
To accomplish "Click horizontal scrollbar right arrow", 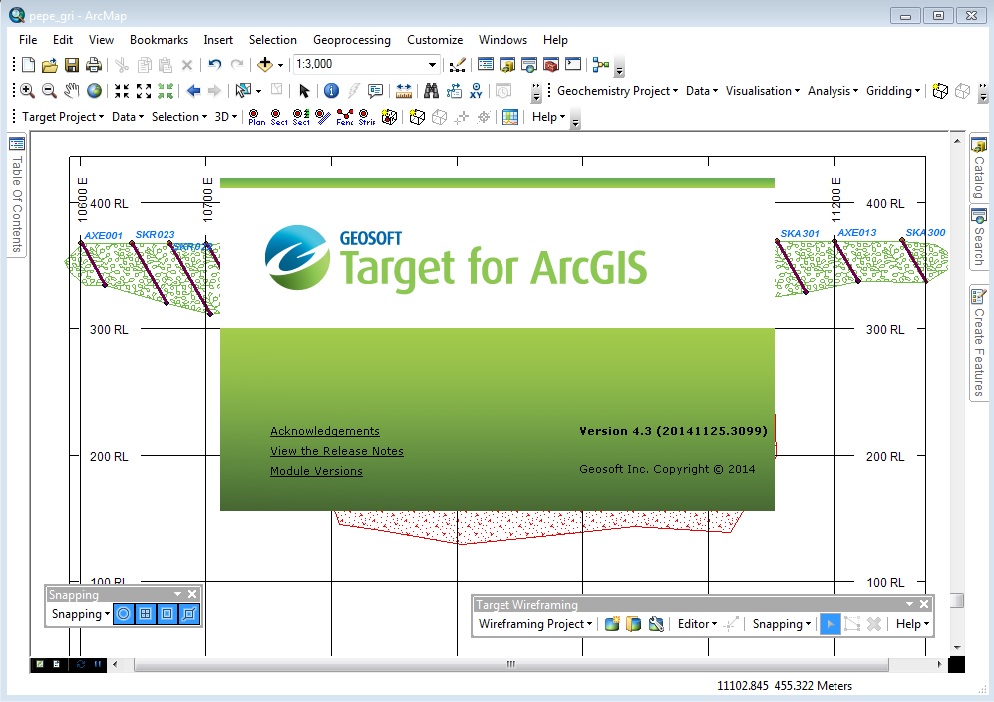I will [x=939, y=664].
